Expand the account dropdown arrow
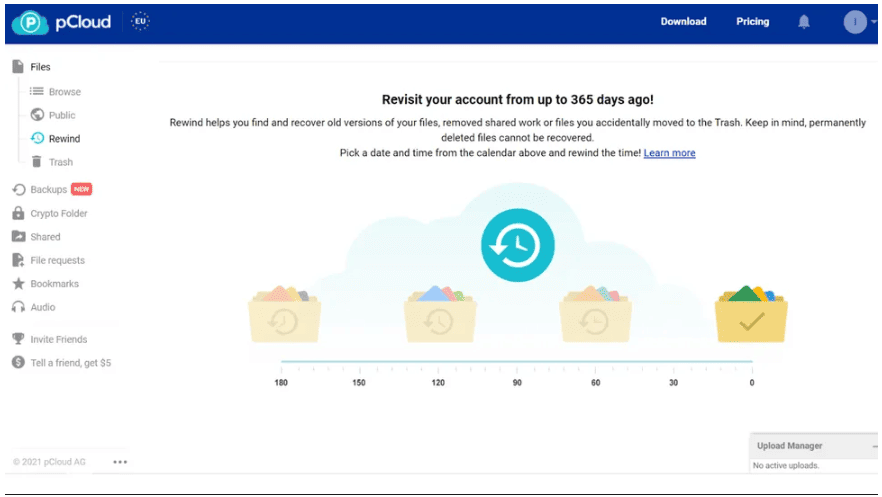Screen dimensions: 882x497 coord(874,22)
